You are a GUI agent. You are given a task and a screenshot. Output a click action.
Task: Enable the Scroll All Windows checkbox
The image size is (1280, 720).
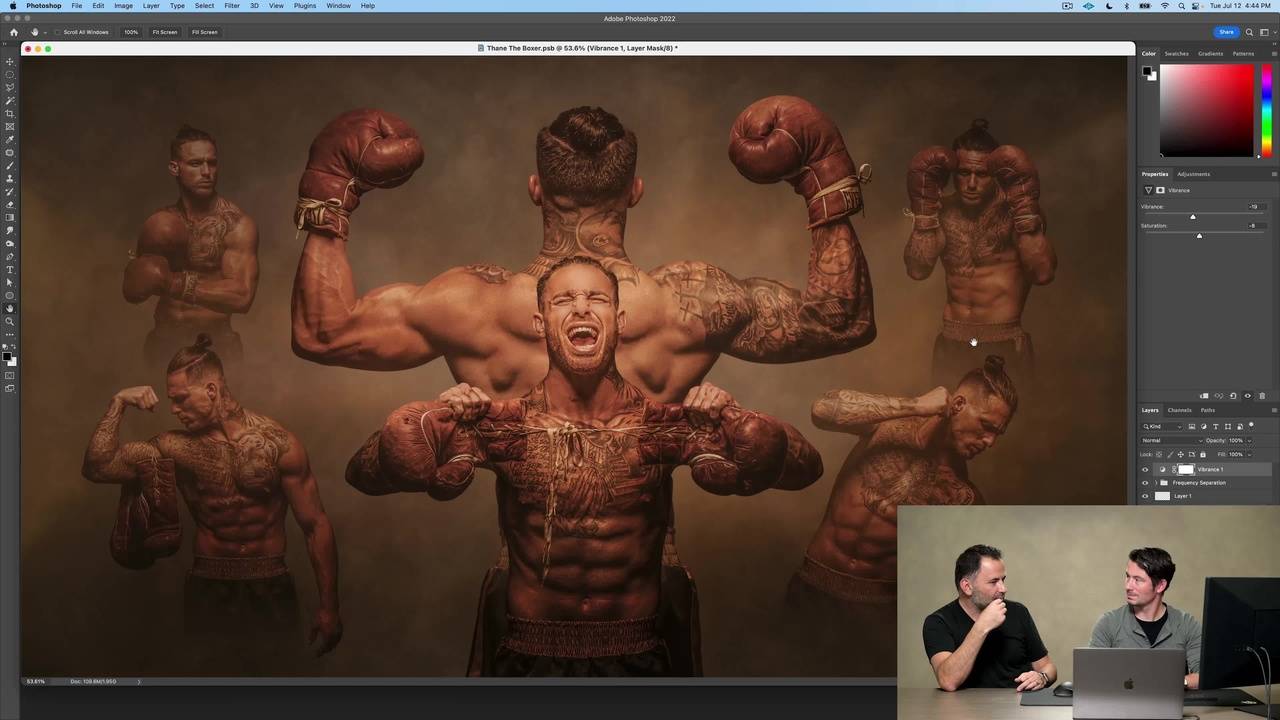click(x=57, y=32)
